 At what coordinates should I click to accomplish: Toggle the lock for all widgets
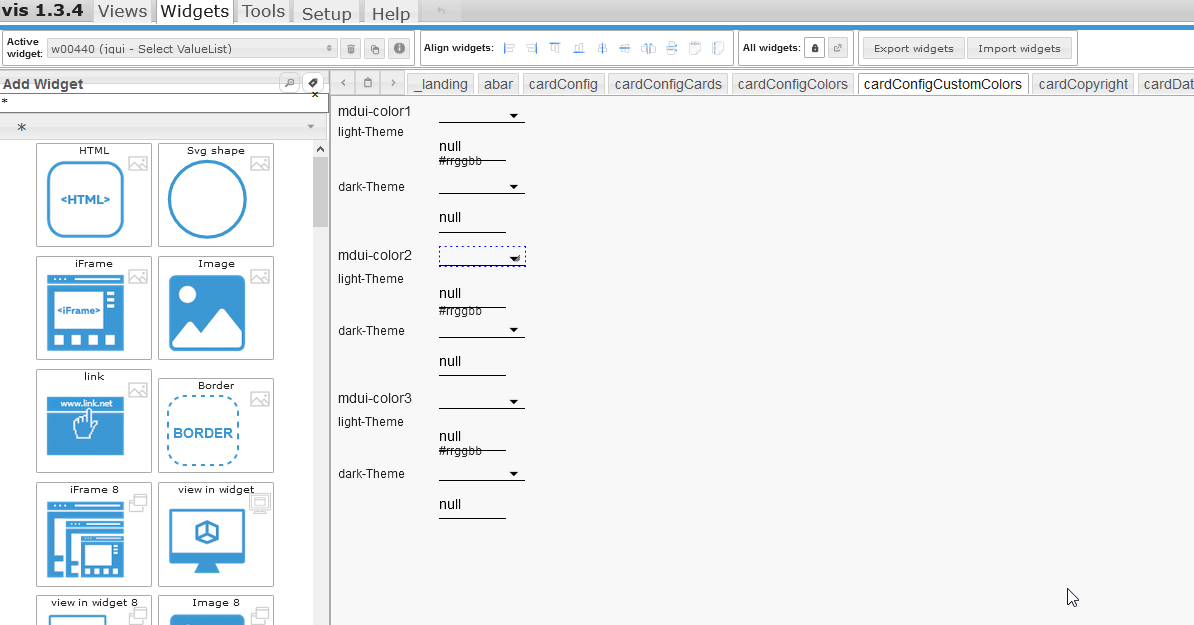point(814,48)
